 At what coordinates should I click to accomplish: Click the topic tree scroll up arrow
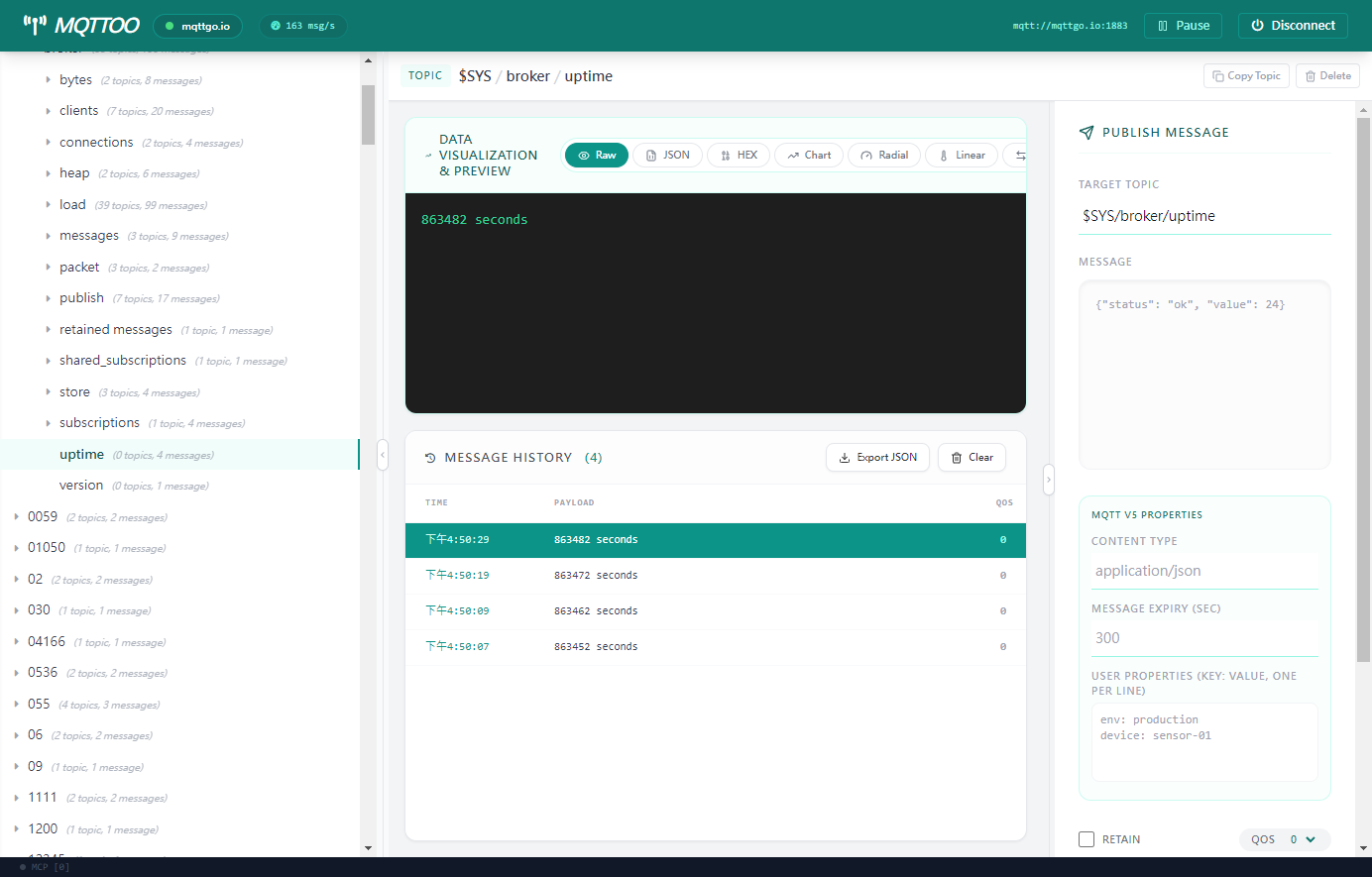[x=368, y=60]
